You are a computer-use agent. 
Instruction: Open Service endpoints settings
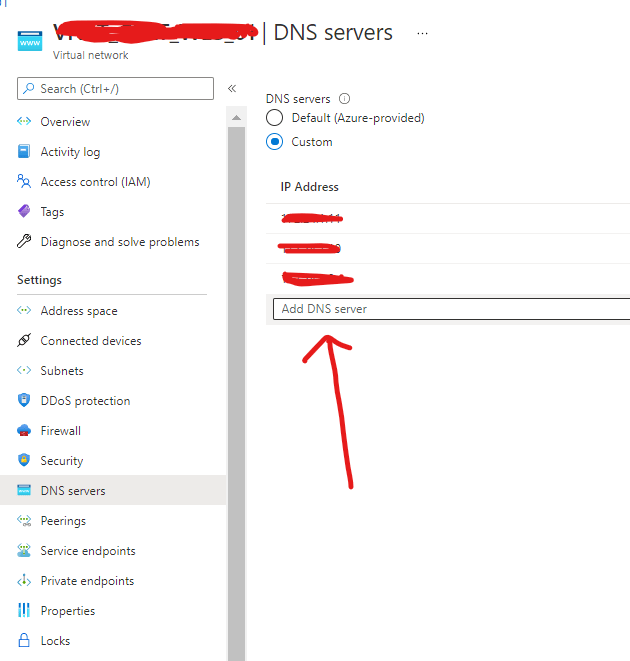click(x=88, y=551)
